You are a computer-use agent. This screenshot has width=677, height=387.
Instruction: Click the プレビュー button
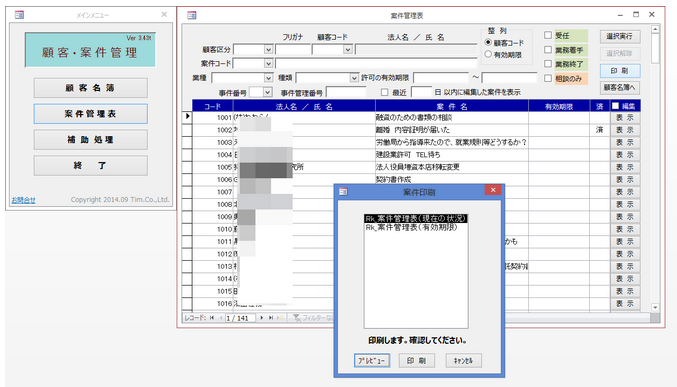(x=372, y=361)
